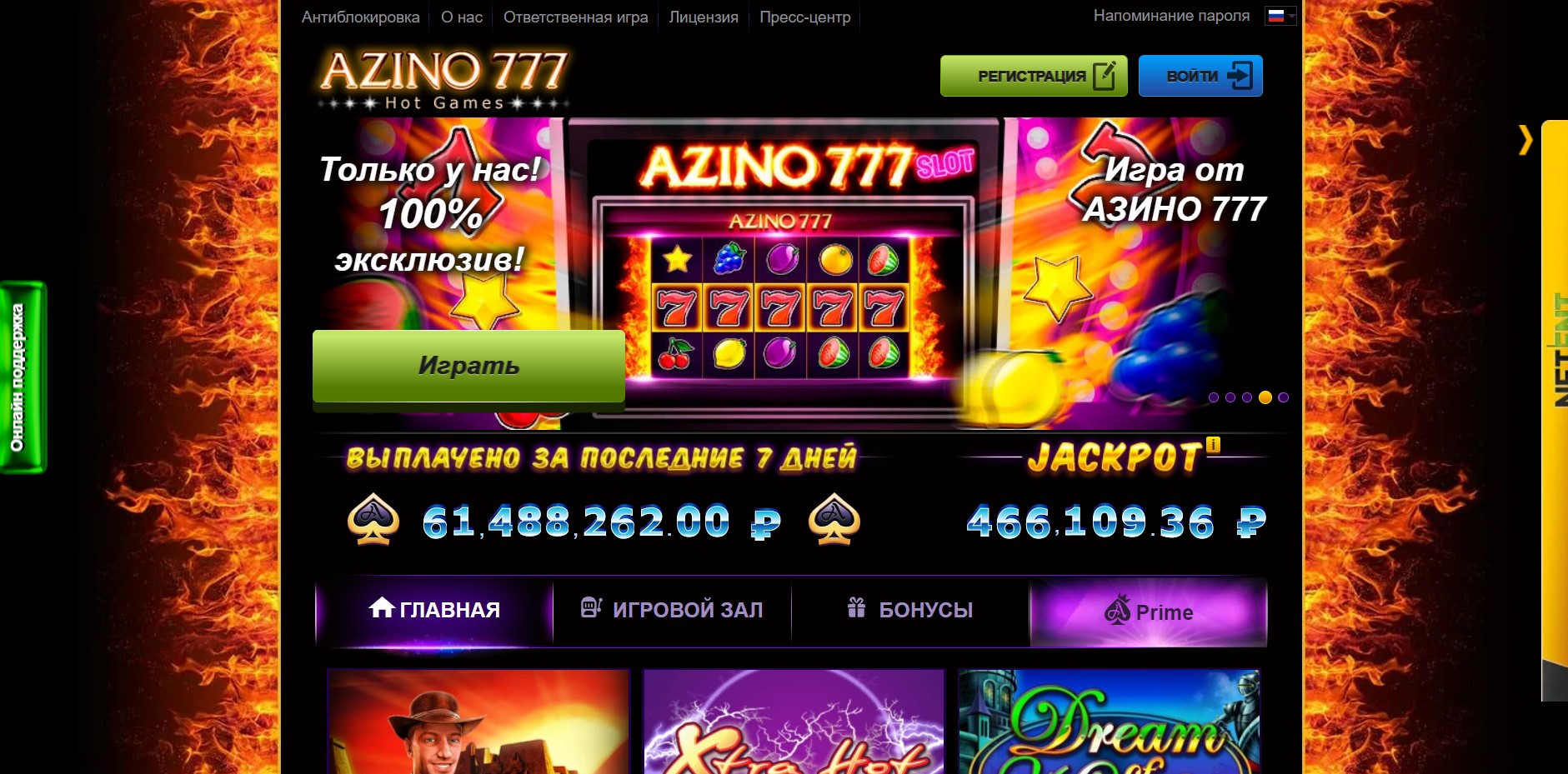Click the gift icon beside Бонусы
The width and height of the screenshot is (1568, 774).
856,607
